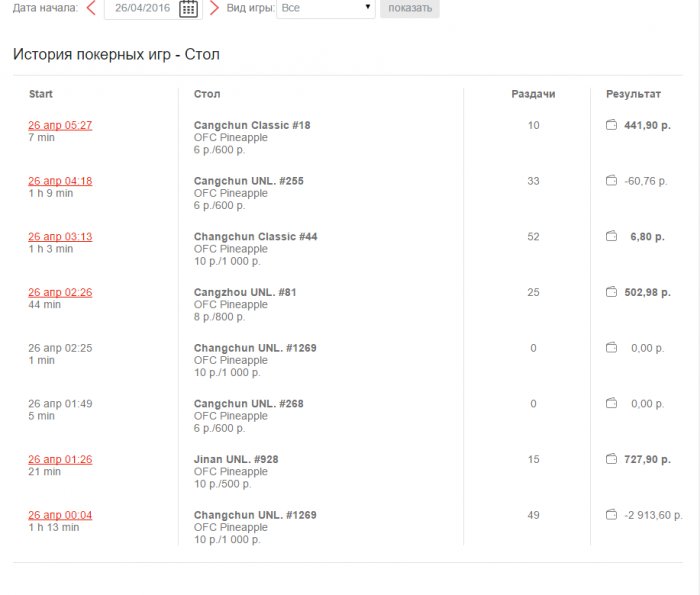Click wallet icon beside 502,98 result
The height and width of the screenshot is (595, 700).
[x=612, y=292]
